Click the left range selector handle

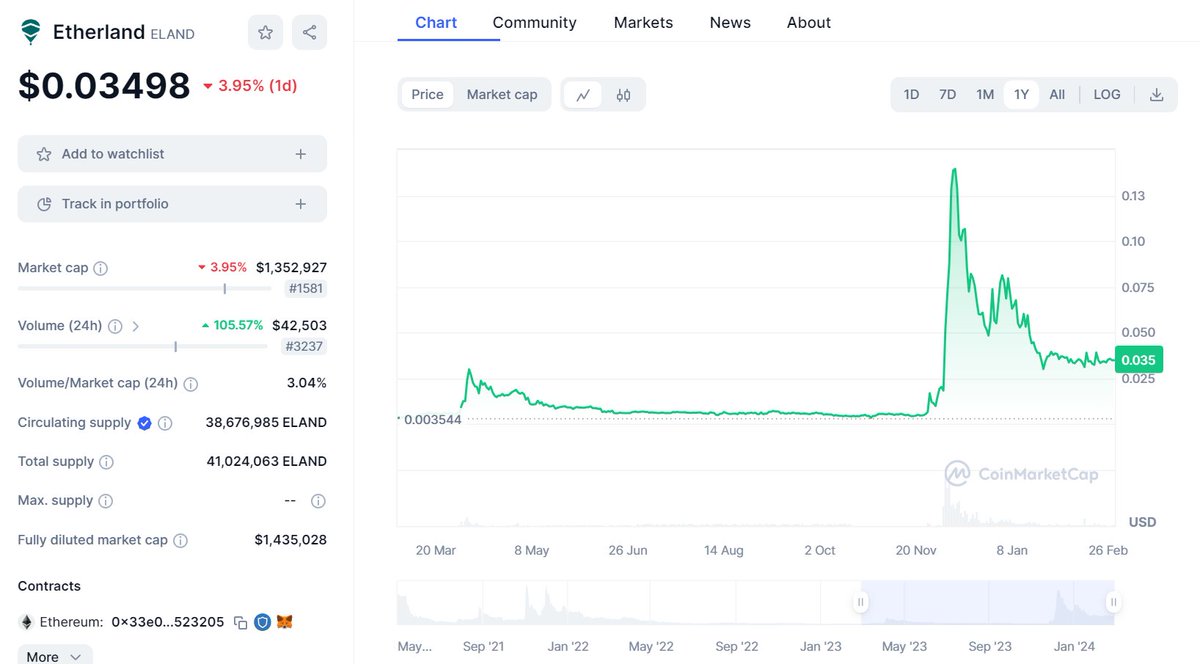point(860,602)
